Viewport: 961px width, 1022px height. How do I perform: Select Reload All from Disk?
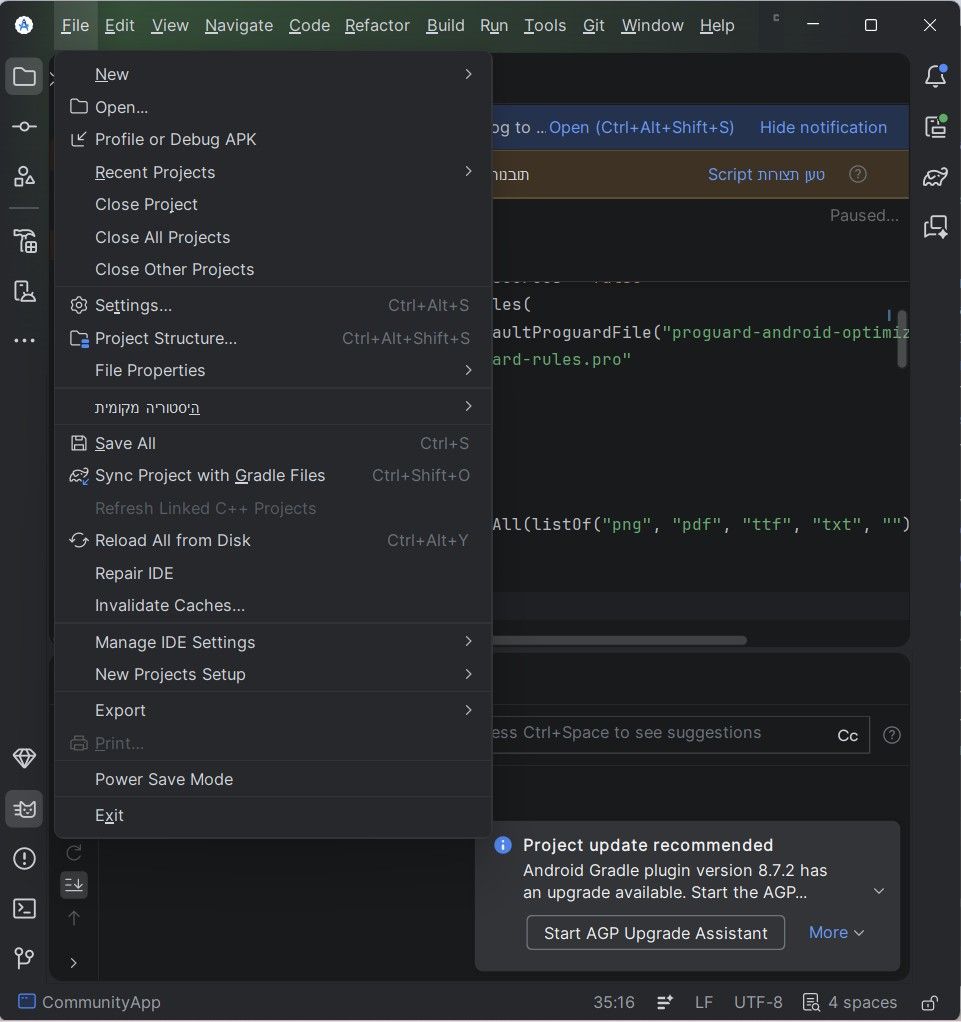coord(273,540)
